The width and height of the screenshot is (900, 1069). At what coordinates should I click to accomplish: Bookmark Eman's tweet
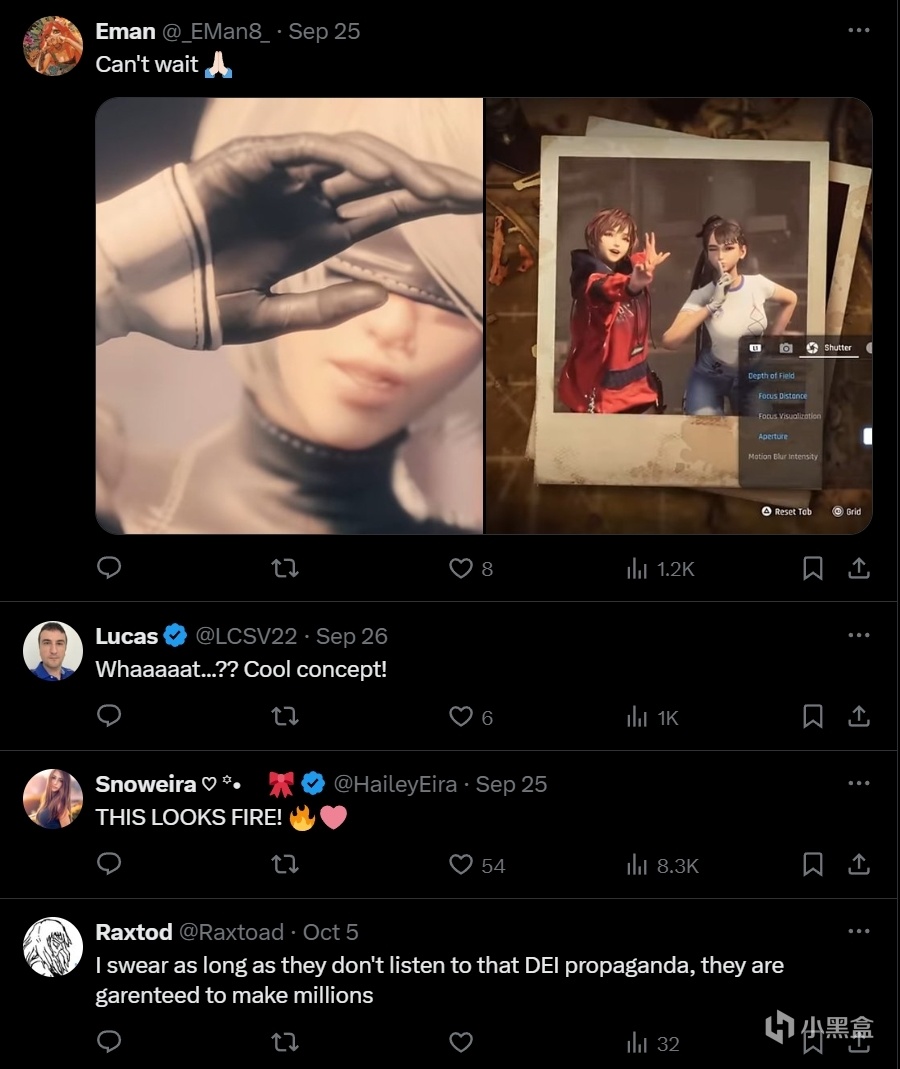[813, 568]
